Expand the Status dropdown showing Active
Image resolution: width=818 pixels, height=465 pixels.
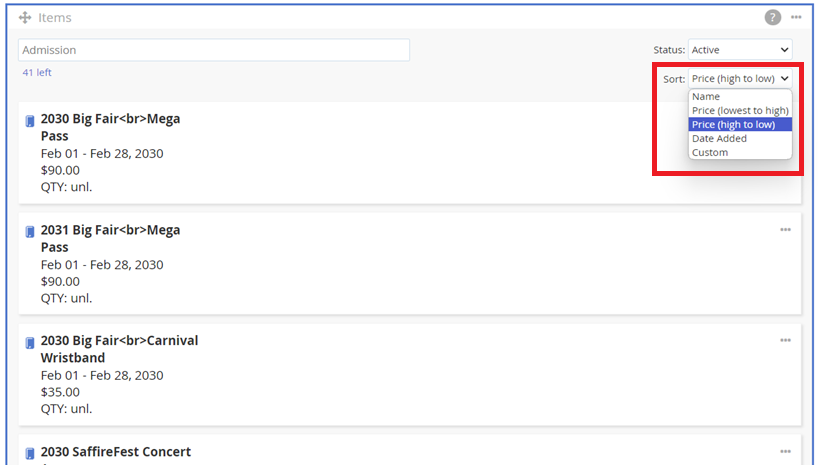pos(740,50)
